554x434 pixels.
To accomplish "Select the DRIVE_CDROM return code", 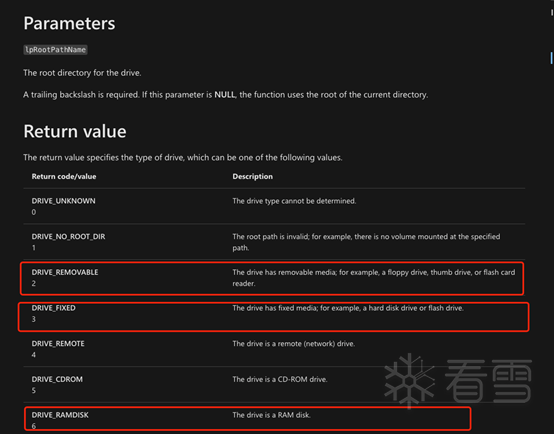I will (57, 379).
